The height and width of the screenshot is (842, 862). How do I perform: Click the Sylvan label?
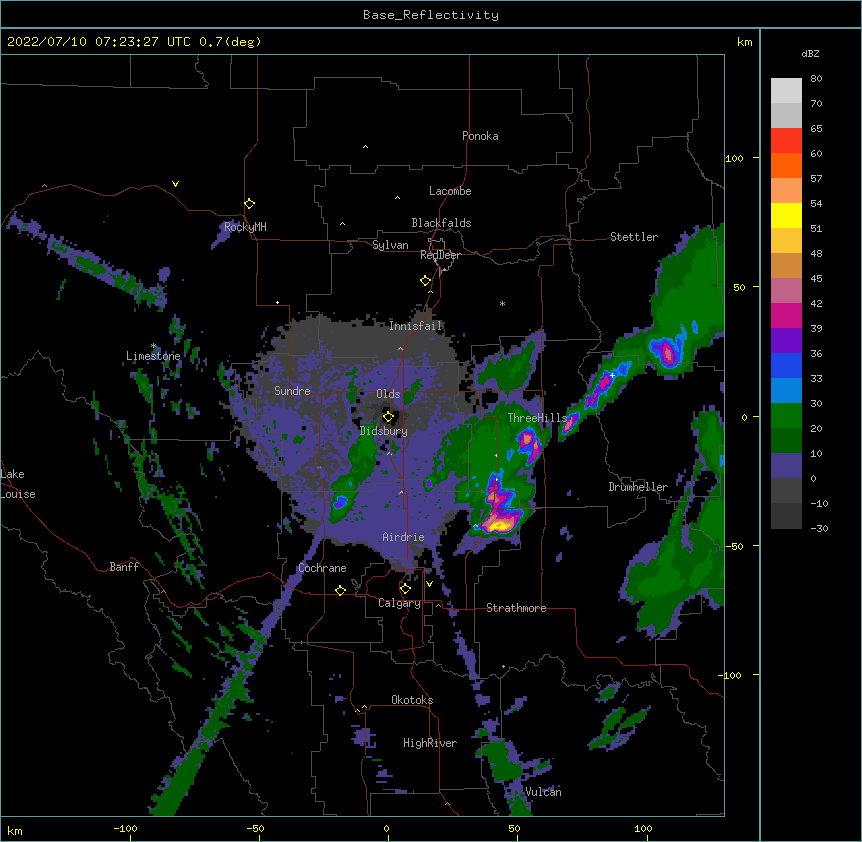coord(390,245)
